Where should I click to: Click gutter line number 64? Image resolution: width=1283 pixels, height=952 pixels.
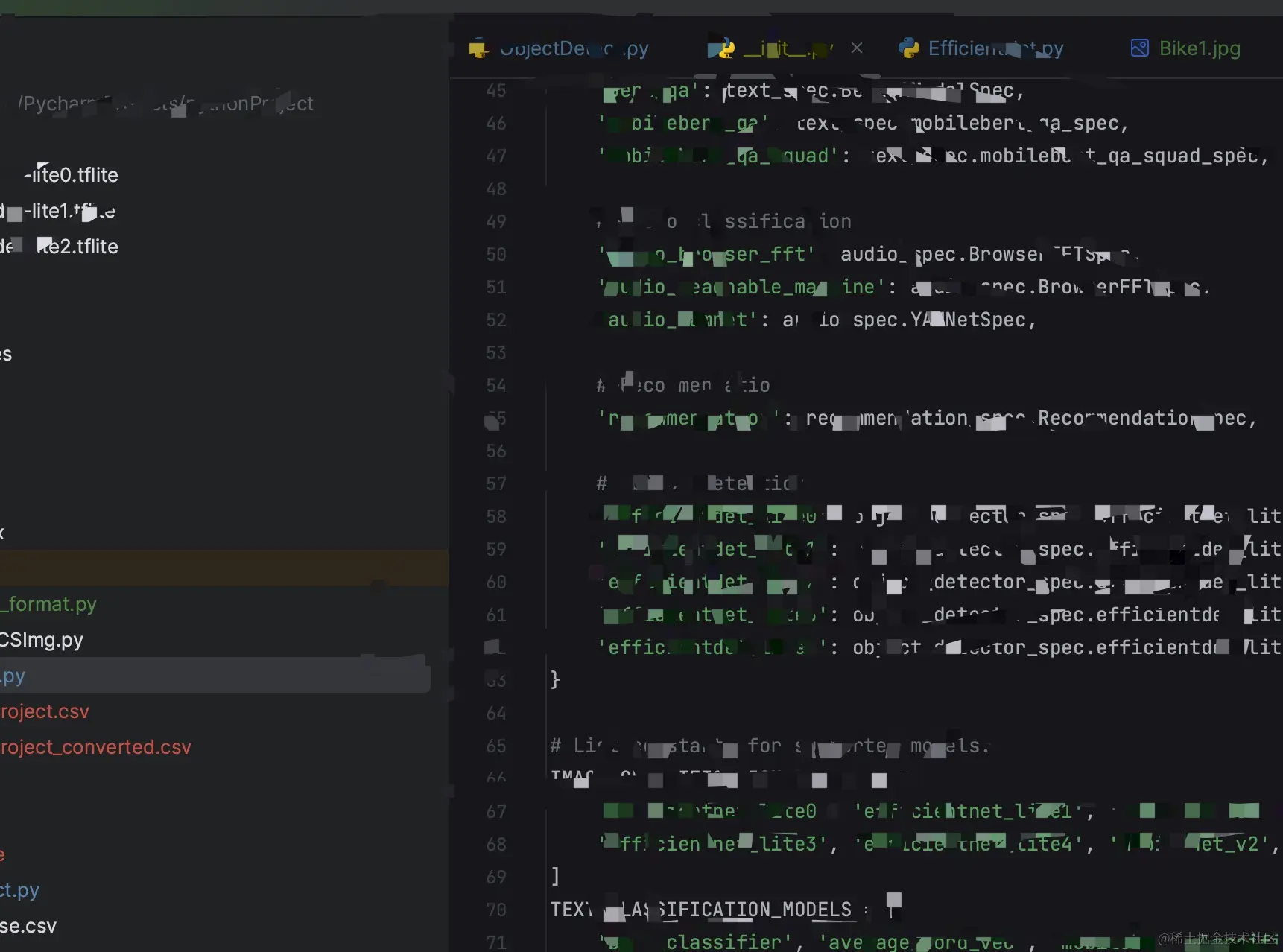496,714
